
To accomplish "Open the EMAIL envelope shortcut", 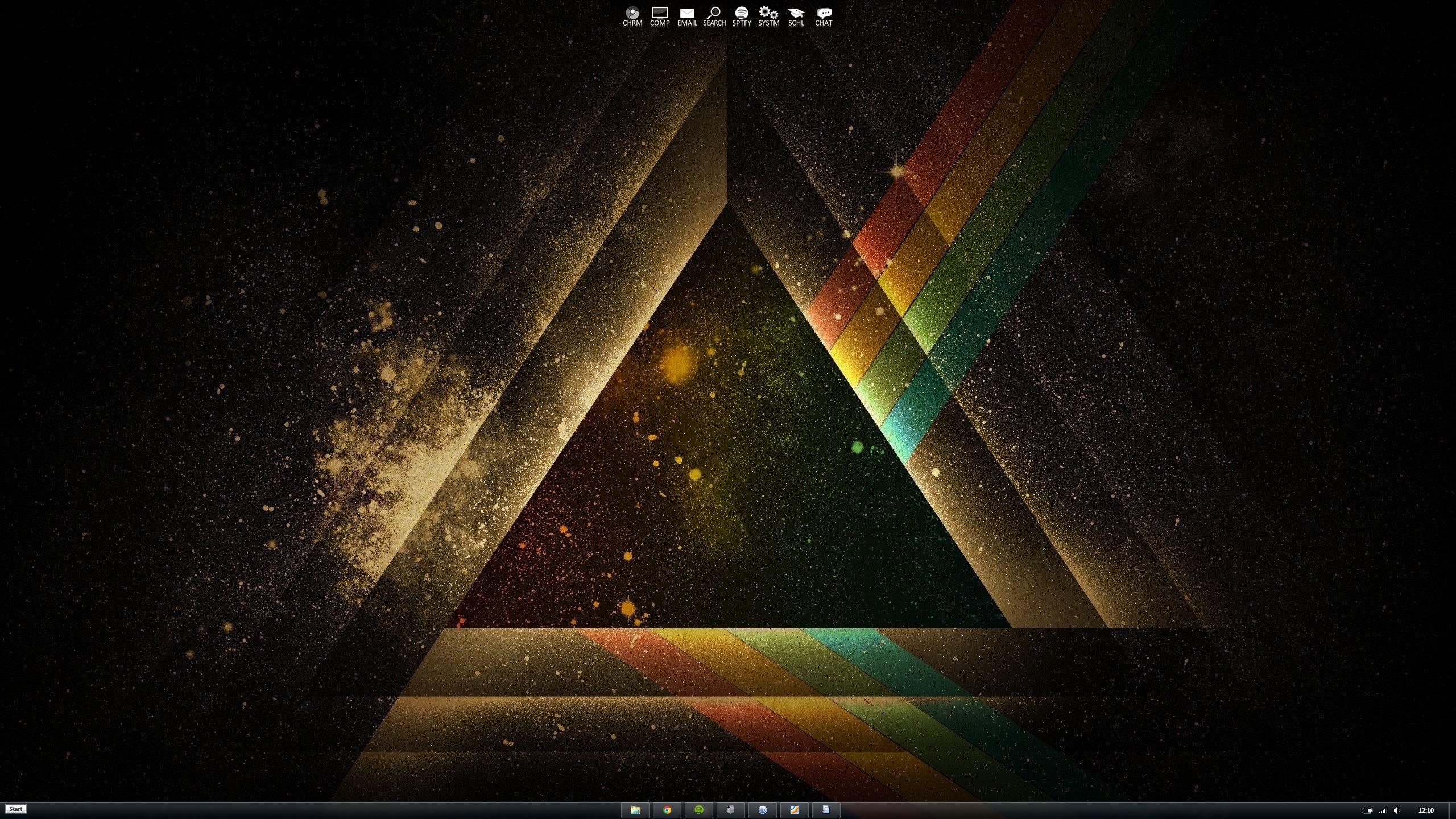I will [x=686, y=16].
